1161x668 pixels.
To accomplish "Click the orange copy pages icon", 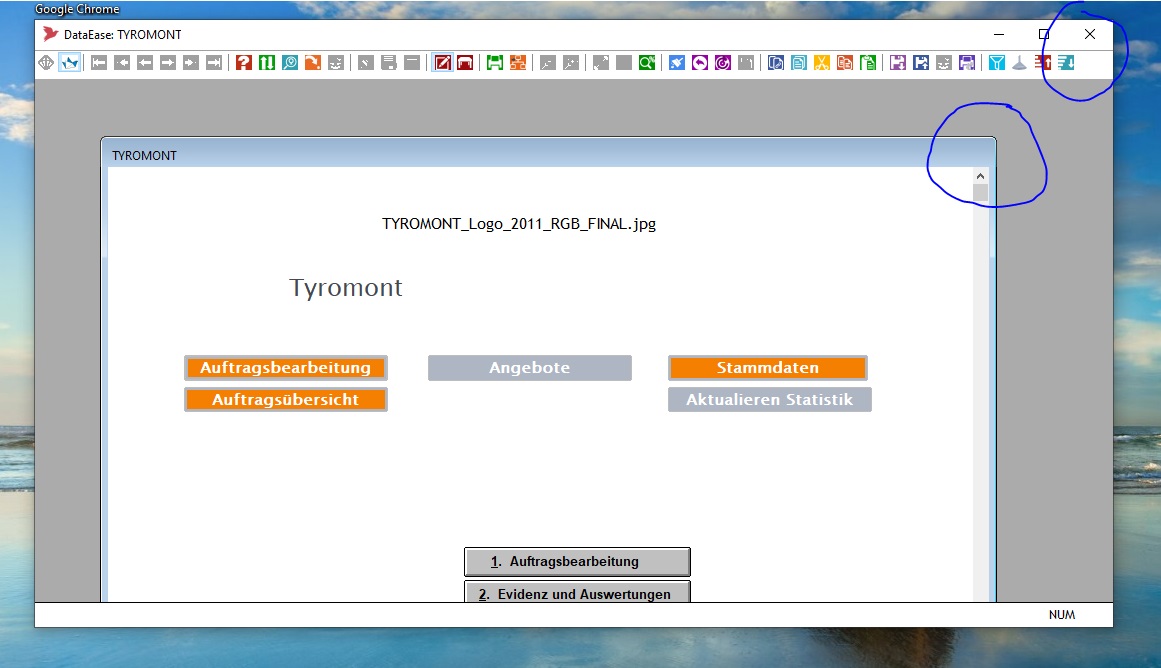I will (x=845, y=63).
